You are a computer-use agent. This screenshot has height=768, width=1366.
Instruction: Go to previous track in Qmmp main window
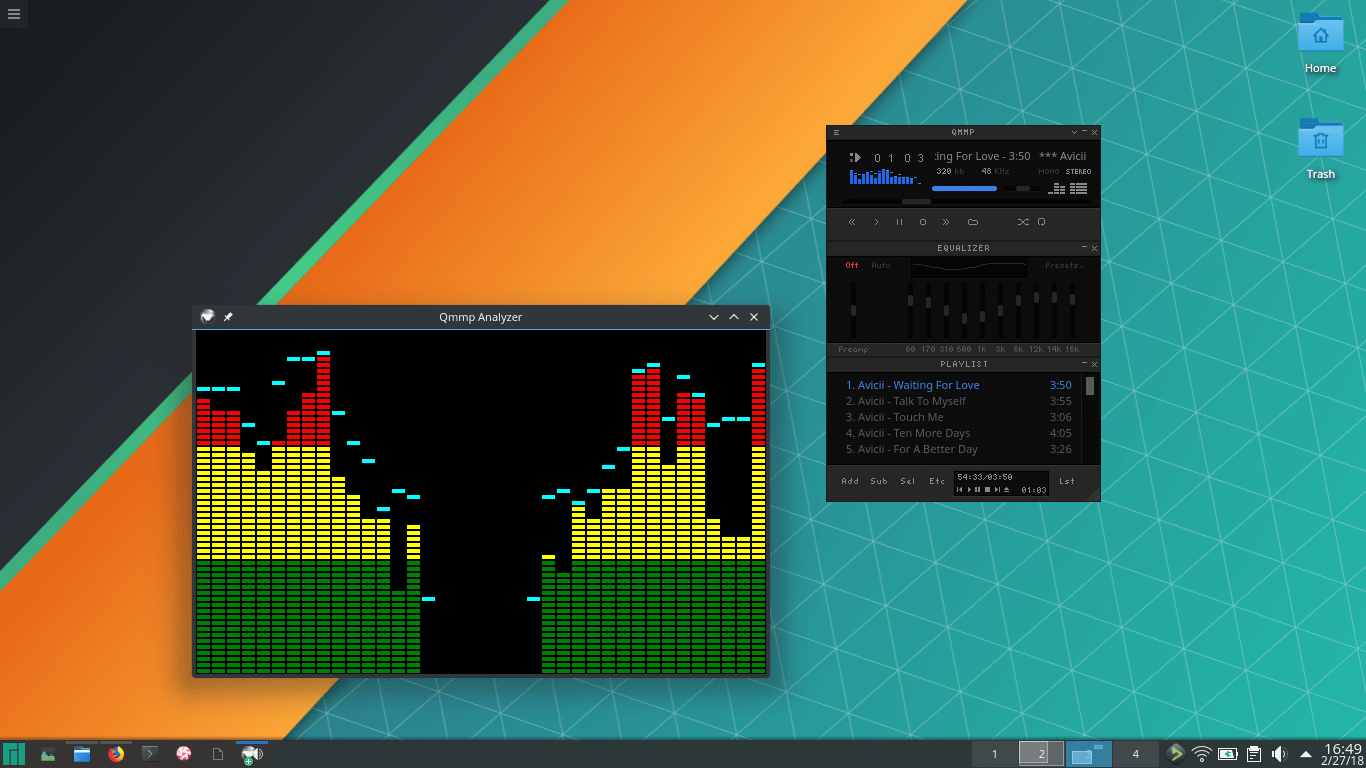pos(852,222)
